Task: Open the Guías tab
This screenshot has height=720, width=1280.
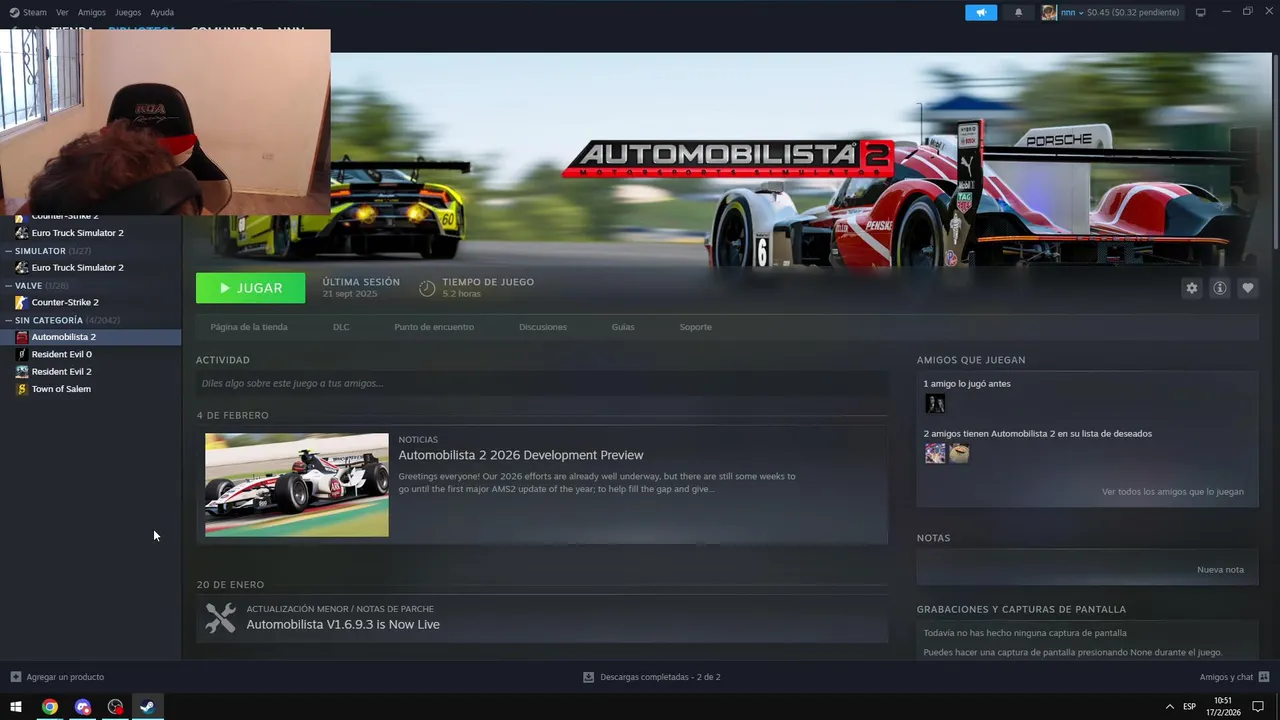Action: [623, 327]
